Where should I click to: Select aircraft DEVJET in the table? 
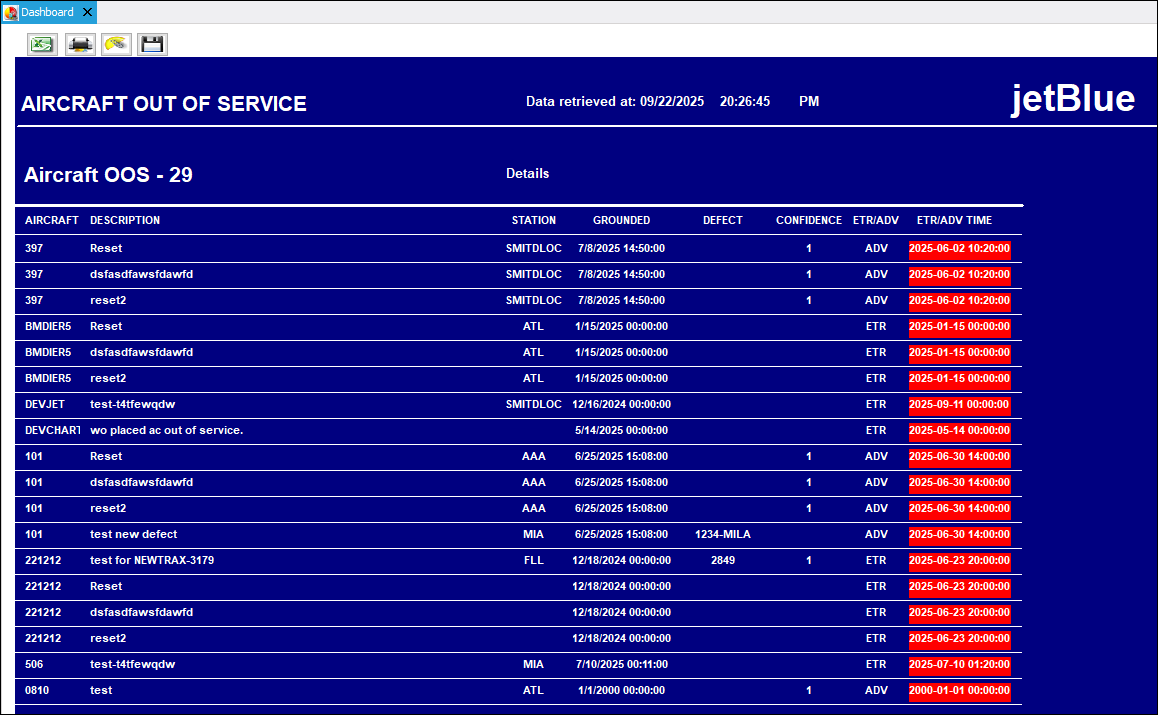[45, 405]
